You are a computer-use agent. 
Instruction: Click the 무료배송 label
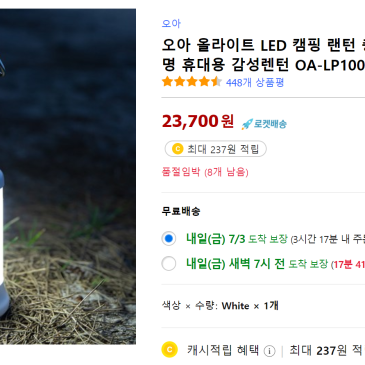(181, 211)
